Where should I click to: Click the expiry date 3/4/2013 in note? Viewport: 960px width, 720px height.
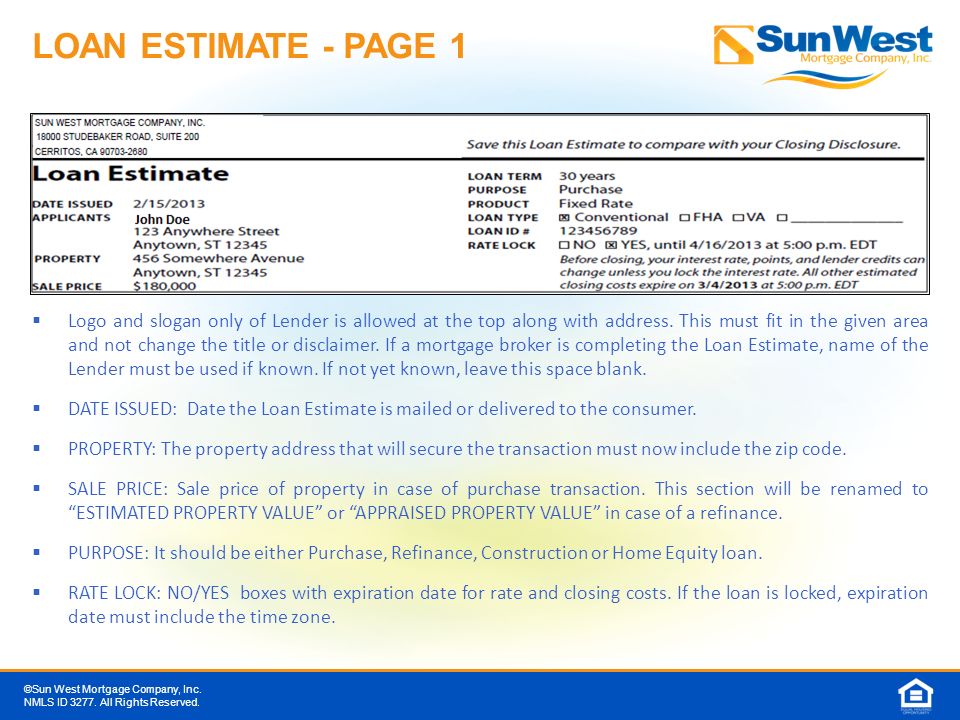pos(727,285)
